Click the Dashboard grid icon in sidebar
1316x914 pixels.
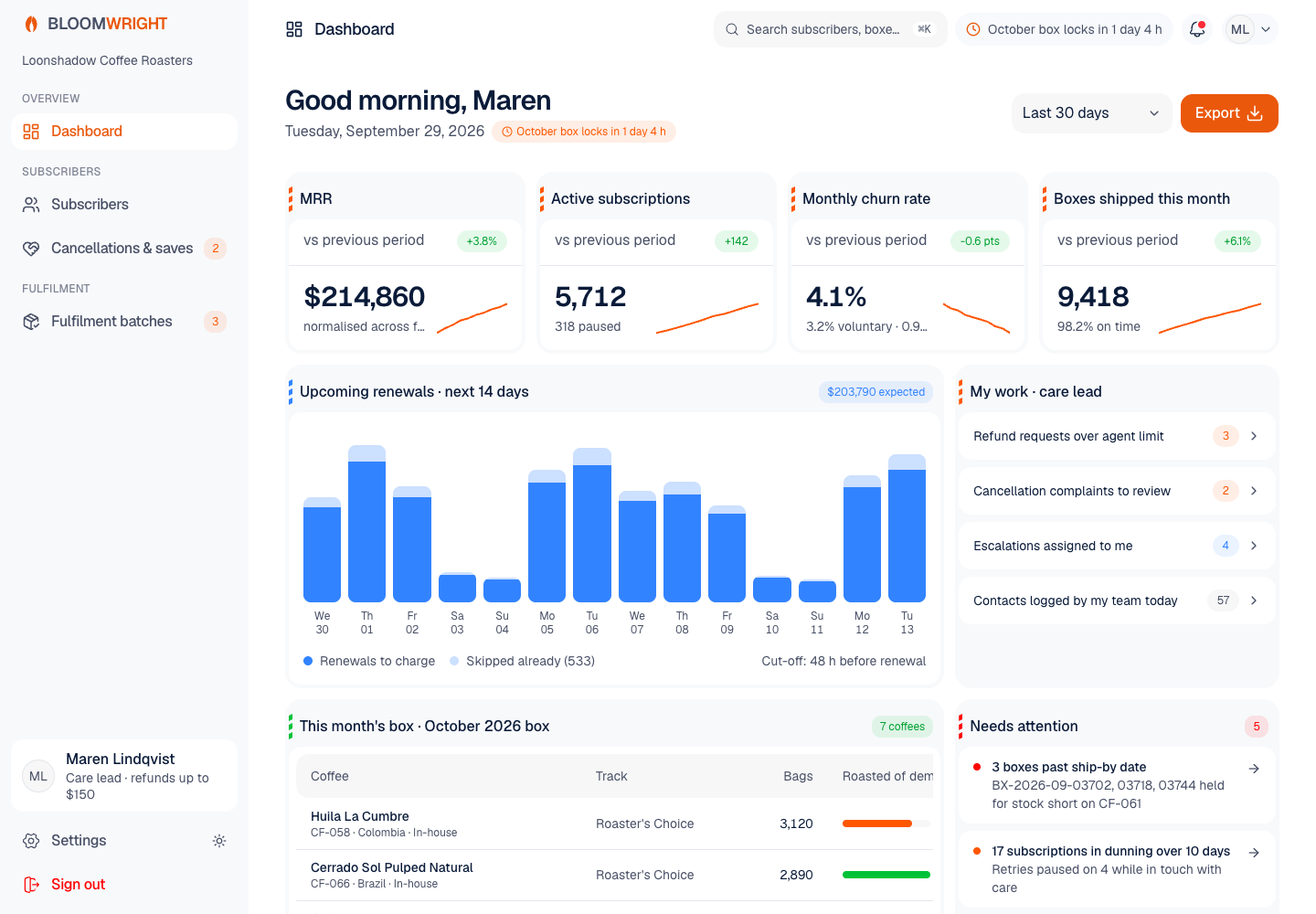pyautogui.click(x=31, y=132)
